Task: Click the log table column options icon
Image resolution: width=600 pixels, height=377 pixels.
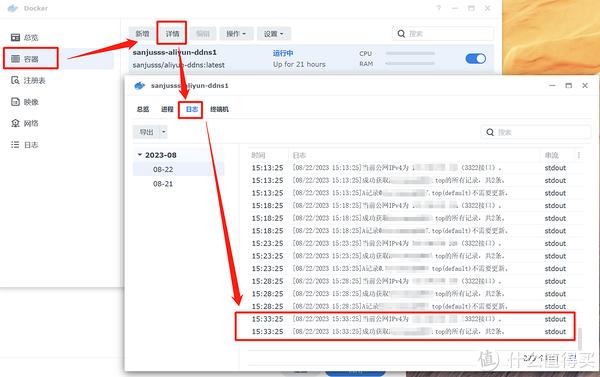Action: [579, 155]
